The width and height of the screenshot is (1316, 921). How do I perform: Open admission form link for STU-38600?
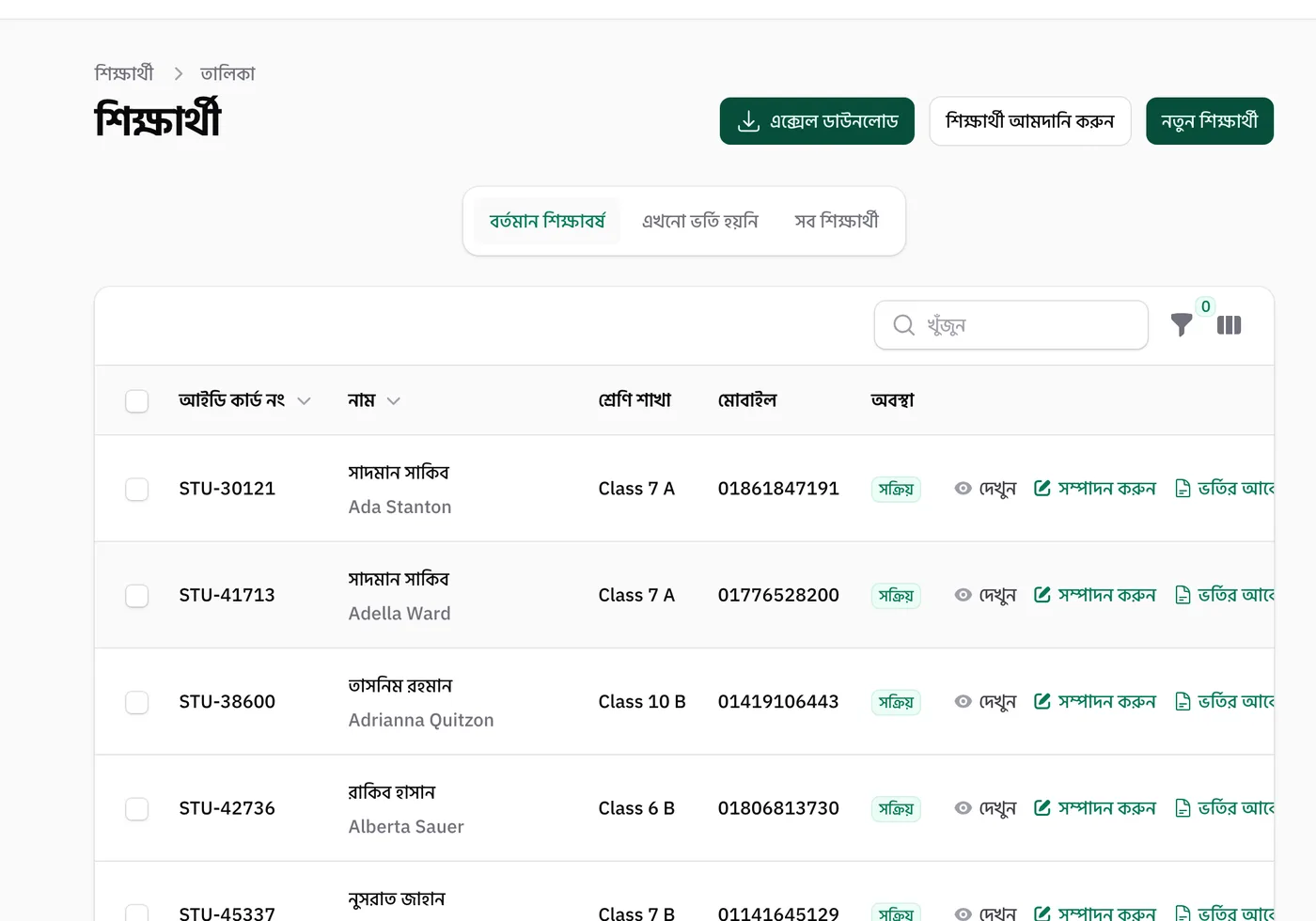(1225, 702)
